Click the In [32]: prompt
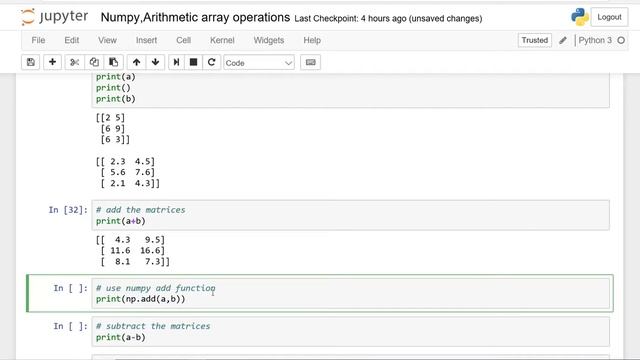 coord(68,210)
